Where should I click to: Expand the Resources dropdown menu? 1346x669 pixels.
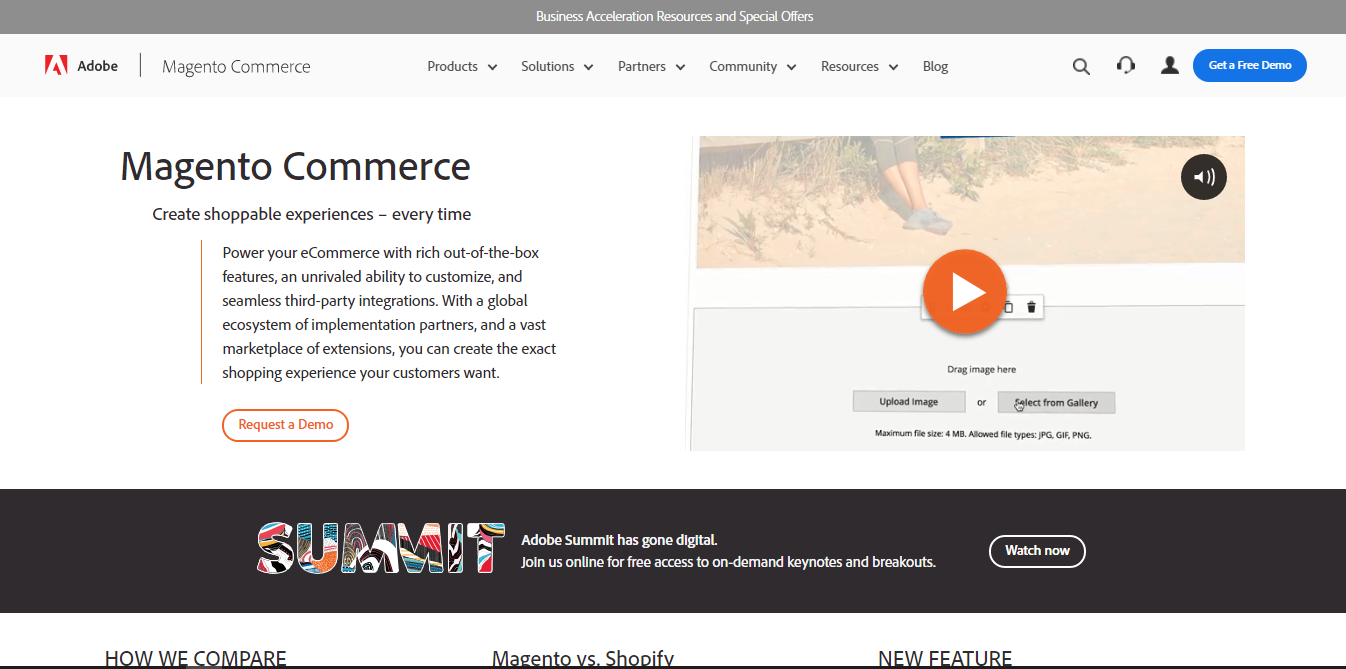pyautogui.click(x=860, y=67)
